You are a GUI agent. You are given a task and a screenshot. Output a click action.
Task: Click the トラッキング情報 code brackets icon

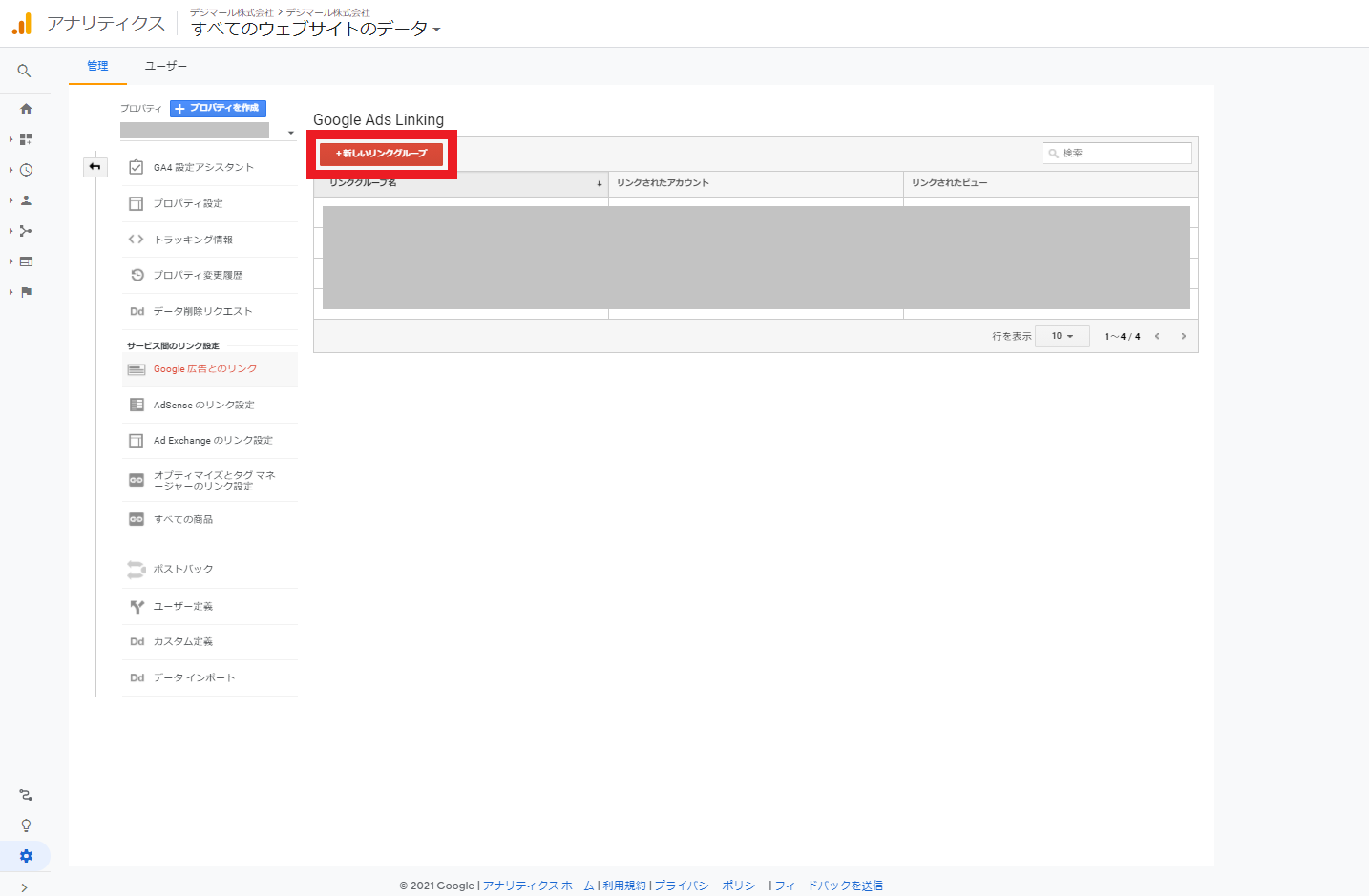click(x=137, y=240)
